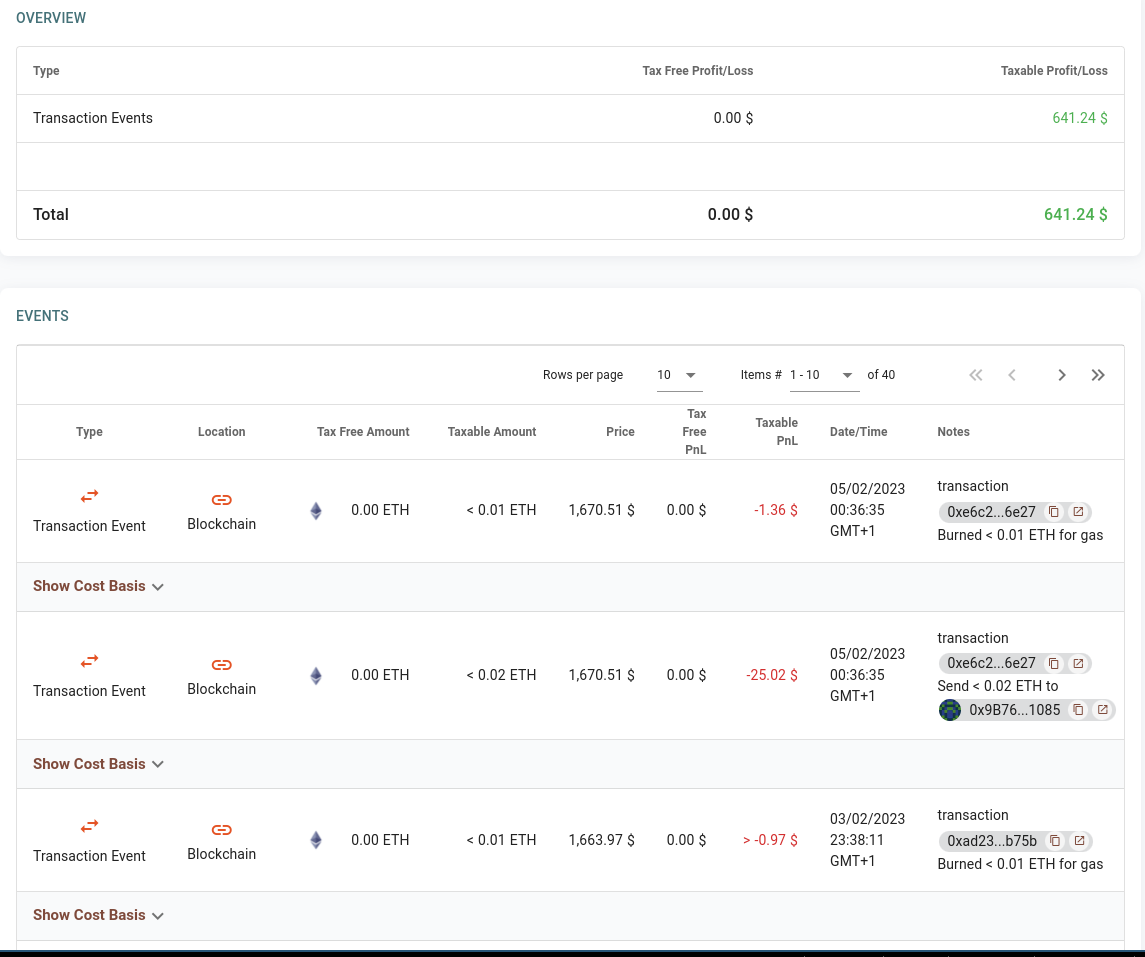Copy recipient address 0x9B76...1085
Screen dimensions: 1145x957
(1078, 710)
